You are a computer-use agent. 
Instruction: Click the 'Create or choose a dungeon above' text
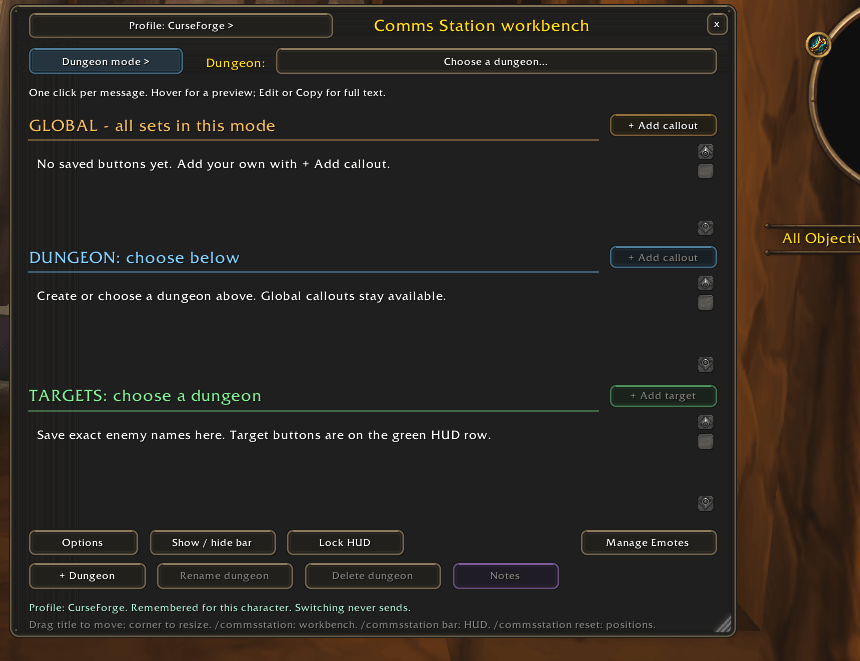241,296
